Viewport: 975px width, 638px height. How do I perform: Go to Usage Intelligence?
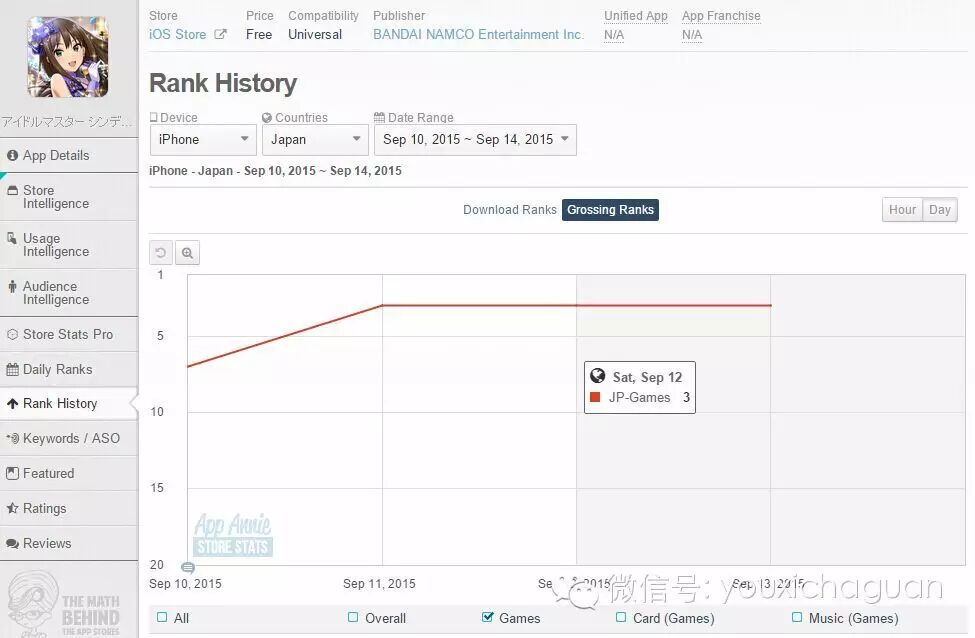pos(69,245)
